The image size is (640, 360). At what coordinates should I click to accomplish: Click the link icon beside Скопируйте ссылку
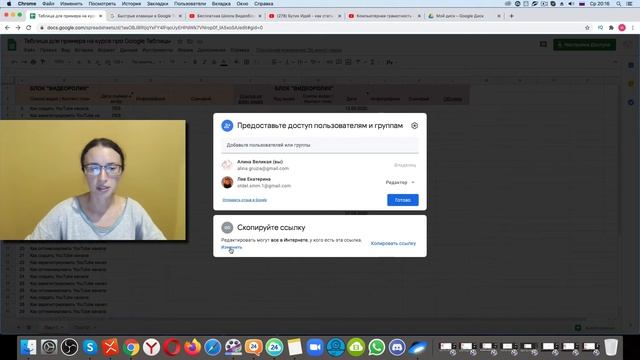227,227
